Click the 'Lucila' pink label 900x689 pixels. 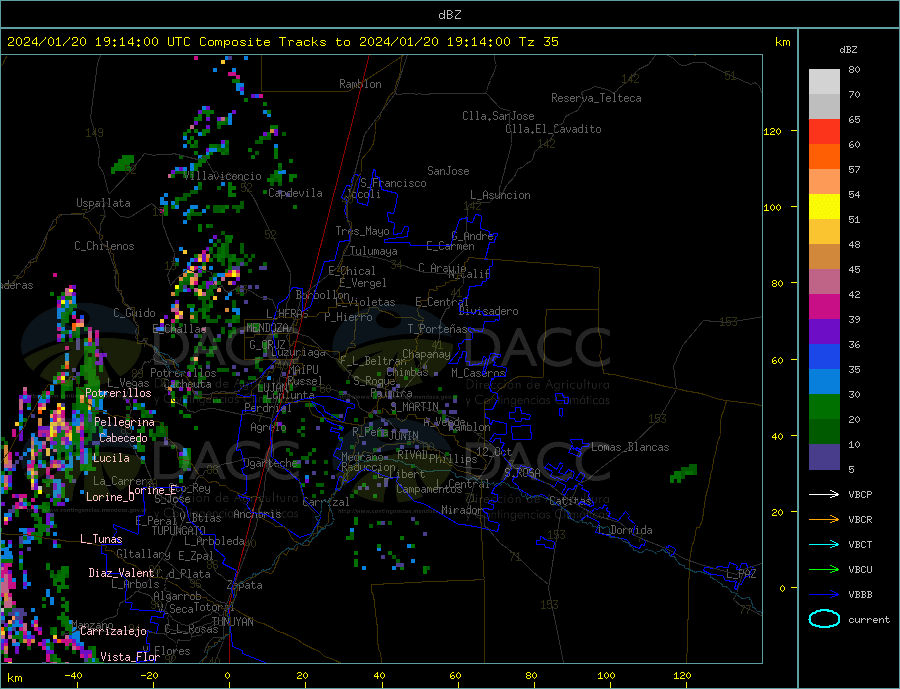pos(111,458)
